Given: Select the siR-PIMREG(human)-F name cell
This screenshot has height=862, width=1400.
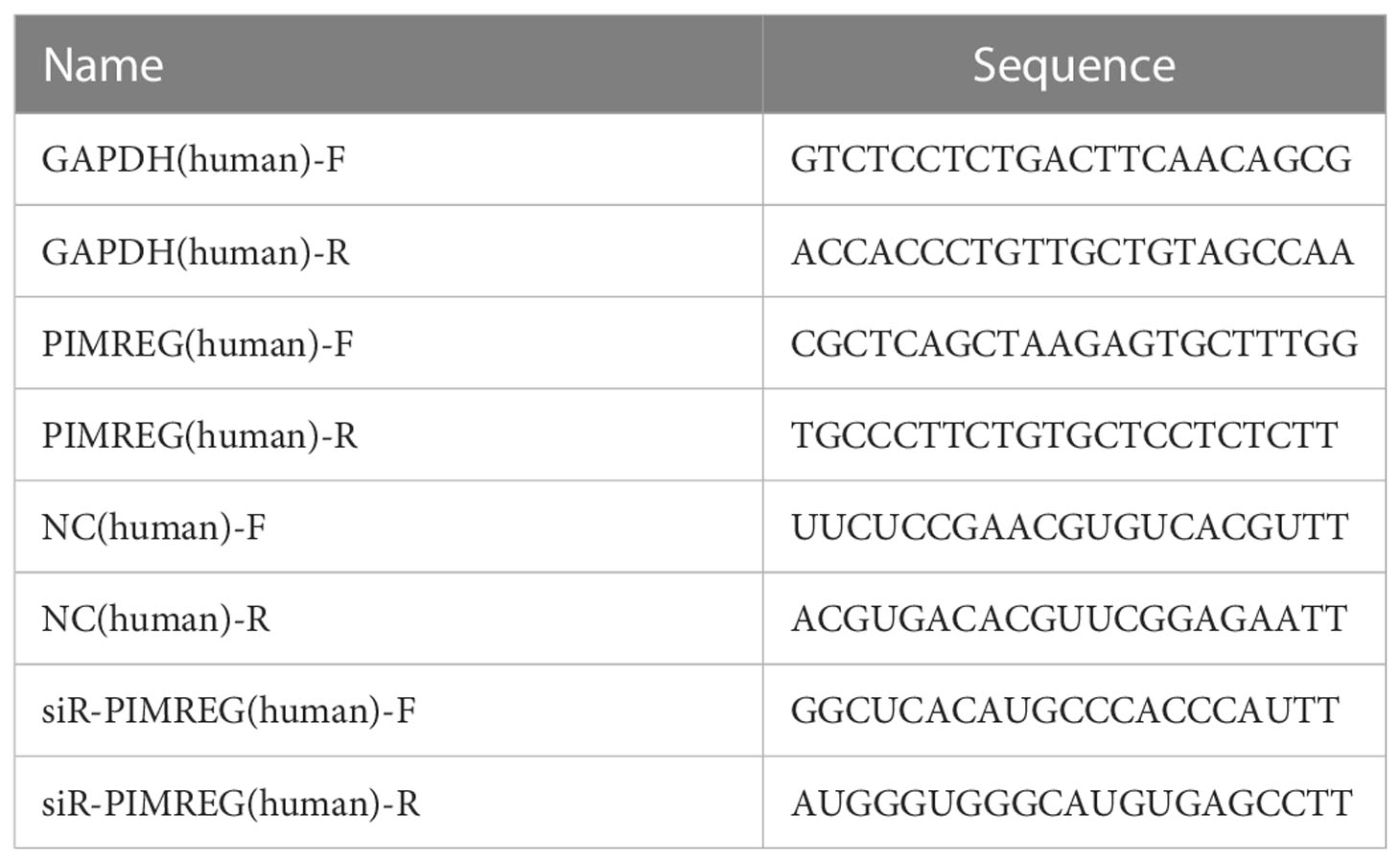Looking at the screenshot, I should [x=388, y=711].
